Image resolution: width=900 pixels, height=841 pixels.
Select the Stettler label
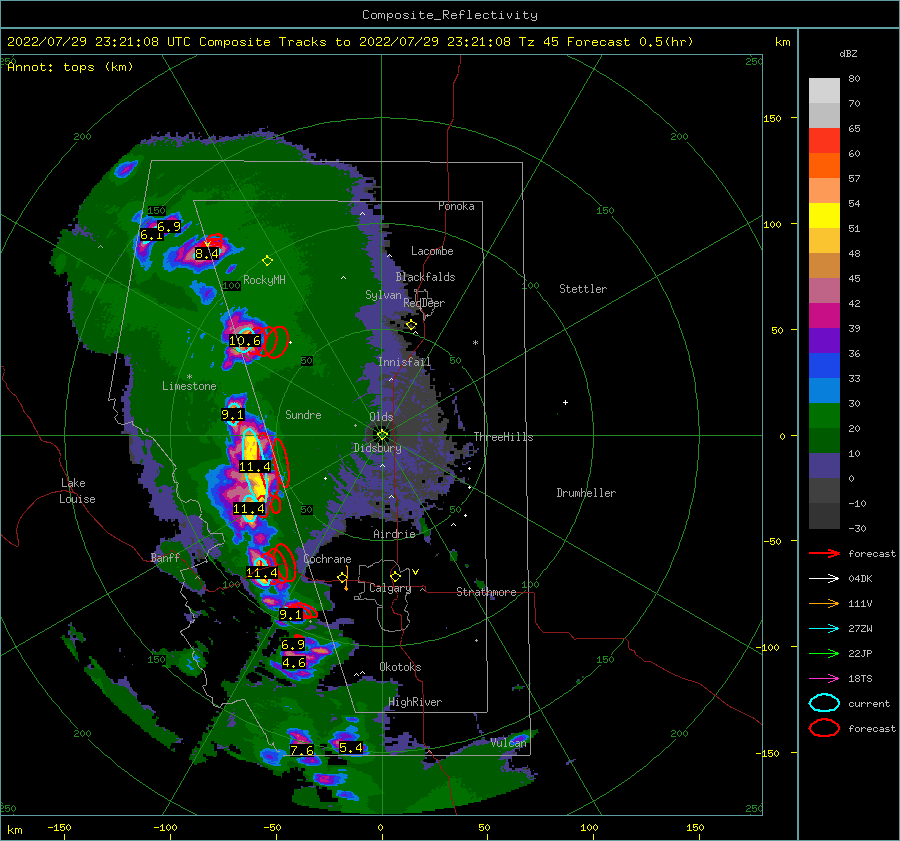click(583, 289)
